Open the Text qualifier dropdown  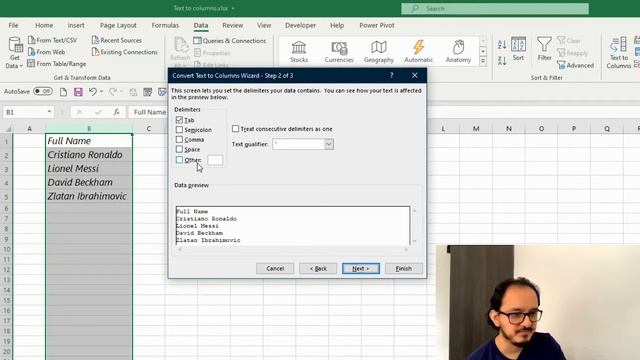[329, 144]
